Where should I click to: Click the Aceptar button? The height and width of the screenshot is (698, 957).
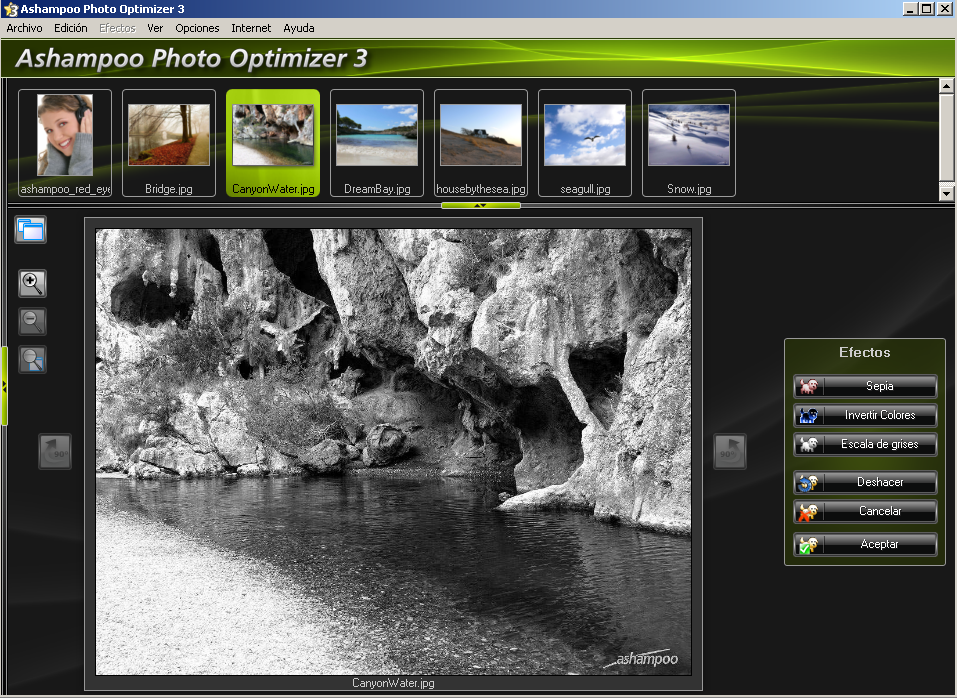(x=865, y=545)
